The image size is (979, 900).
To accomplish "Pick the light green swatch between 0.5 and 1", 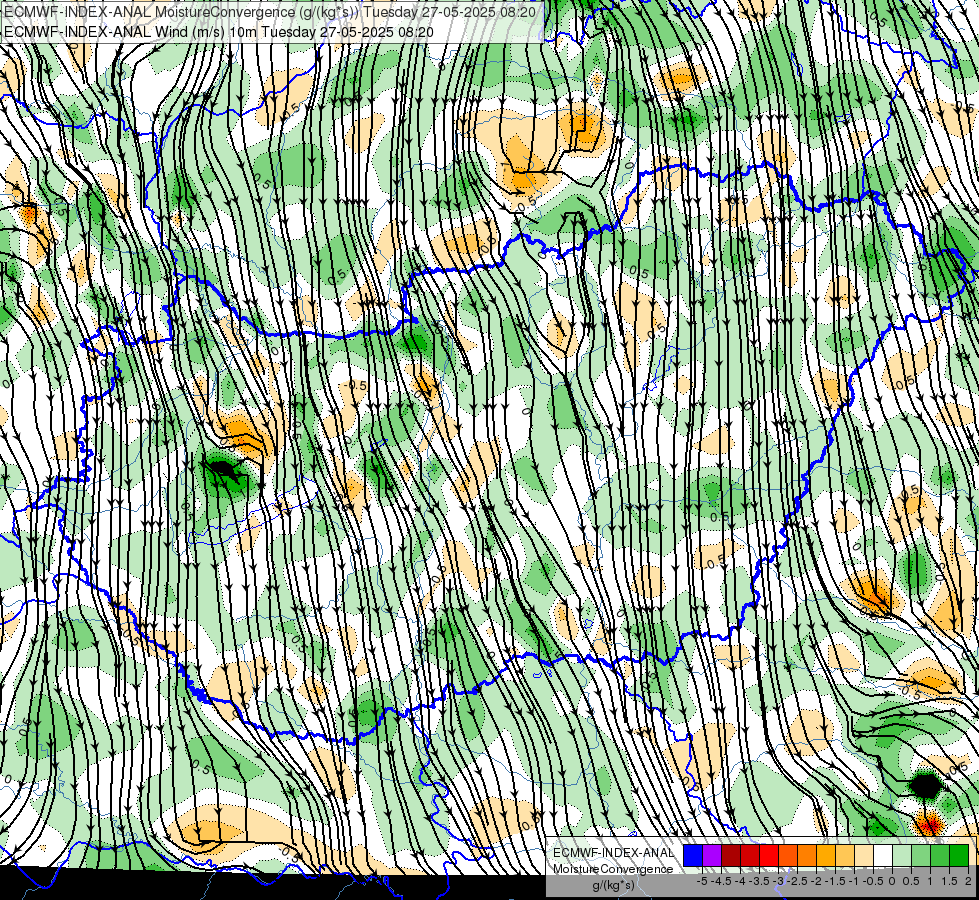I will pos(921,855).
